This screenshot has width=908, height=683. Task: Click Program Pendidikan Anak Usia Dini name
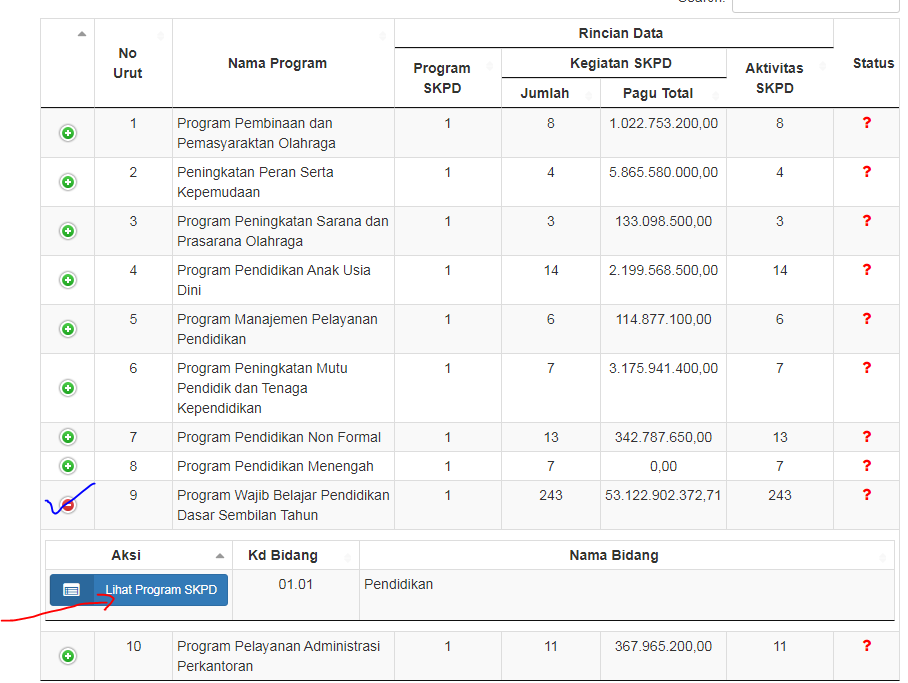click(x=273, y=280)
